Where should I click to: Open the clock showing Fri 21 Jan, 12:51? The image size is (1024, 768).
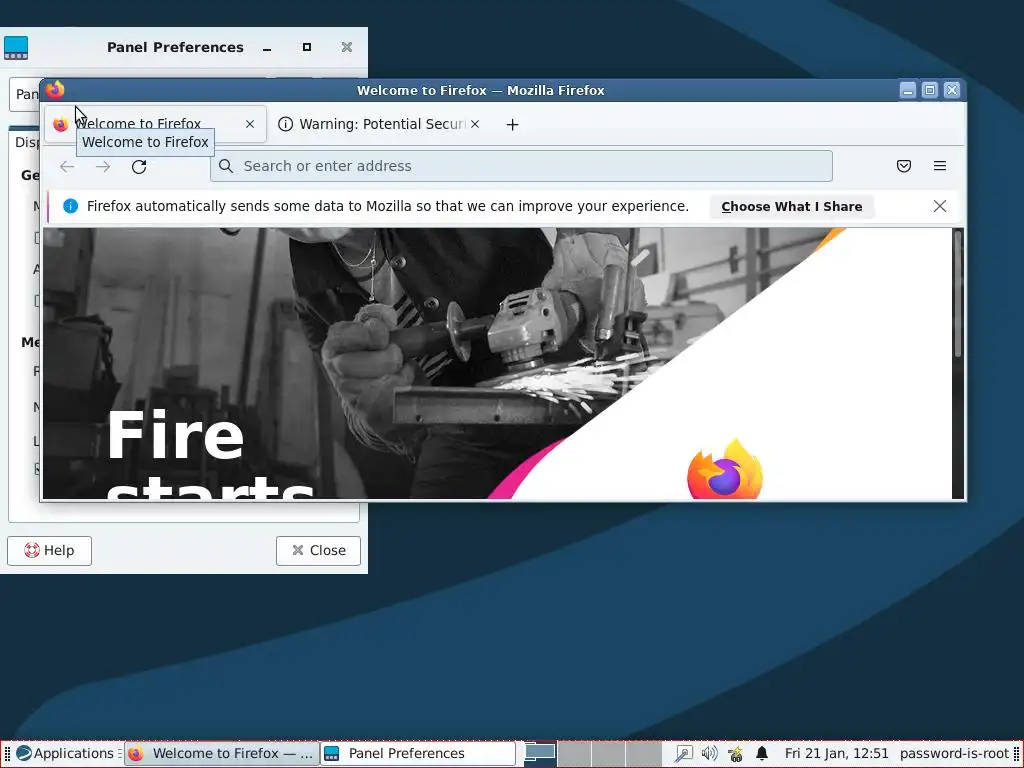pos(837,754)
